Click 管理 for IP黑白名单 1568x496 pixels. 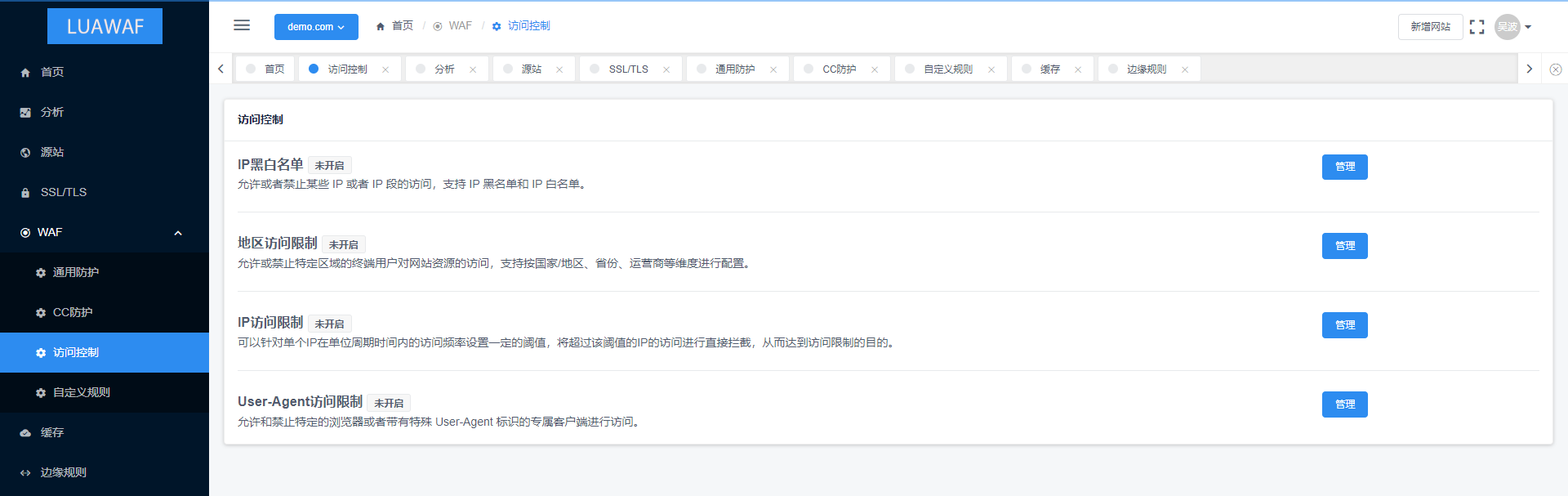click(x=1344, y=167)
